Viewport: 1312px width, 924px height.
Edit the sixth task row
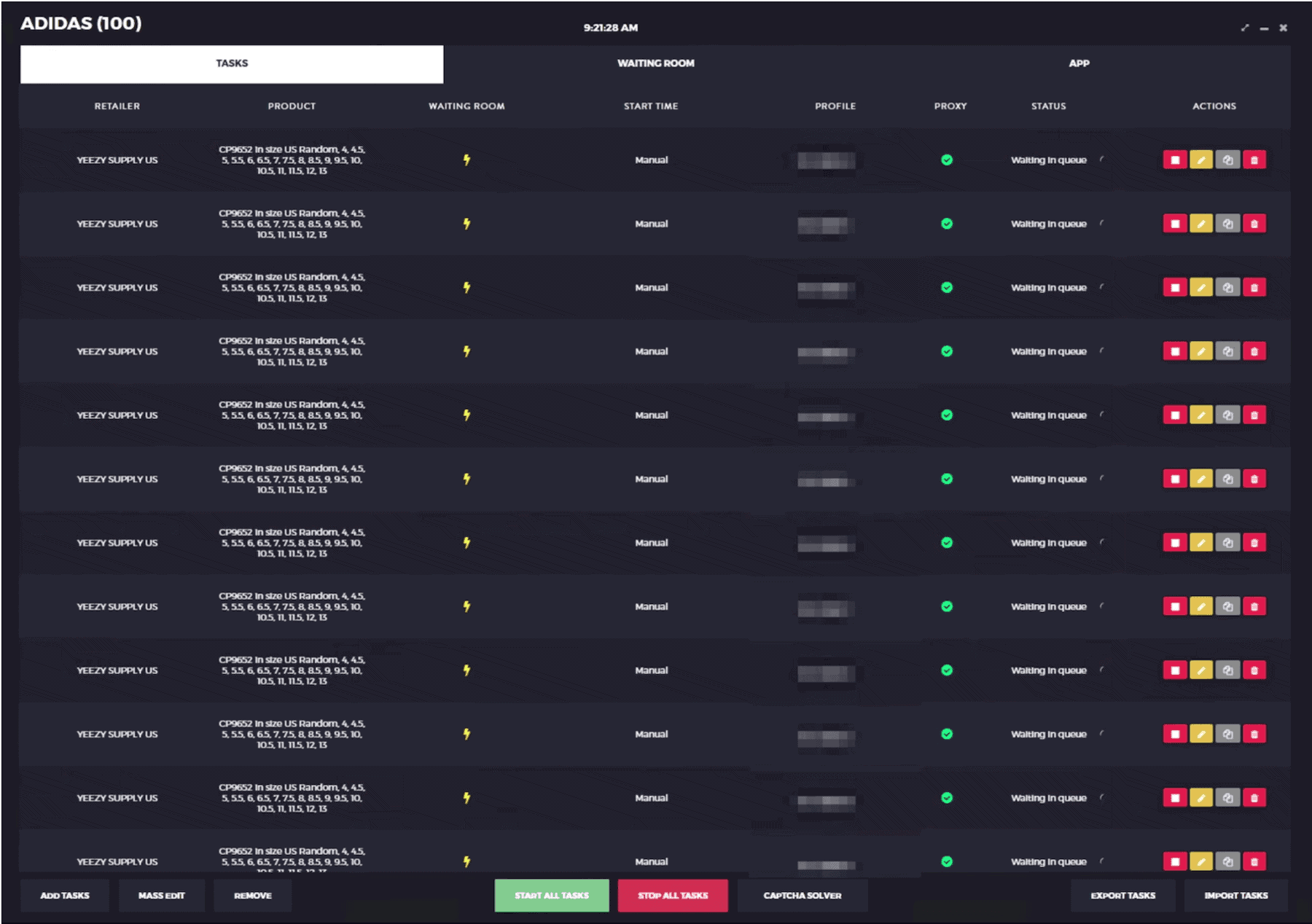point(1200,479)
